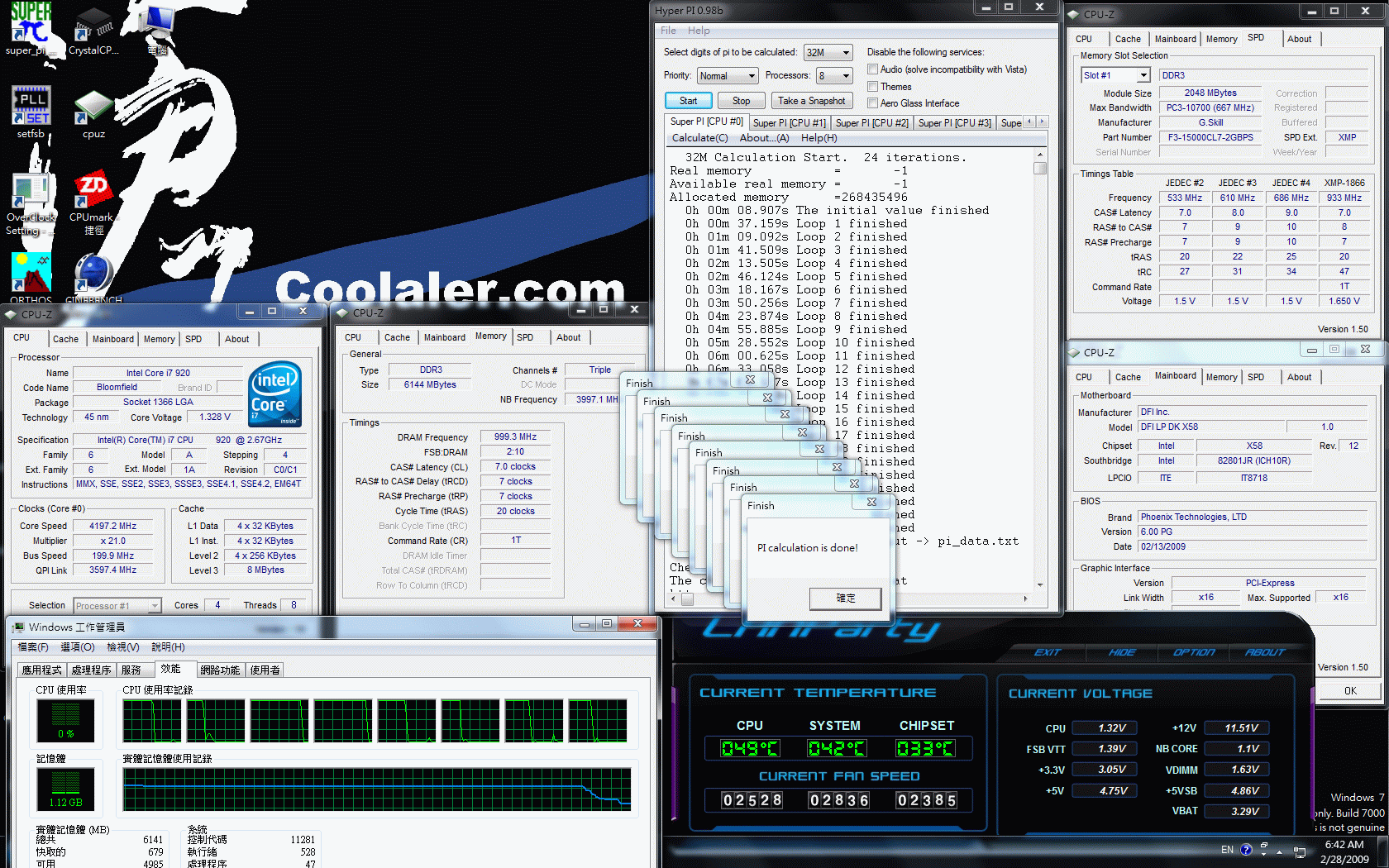1389x868 pixels.
Task: Click the title icon of the CPU-Z CPU window
Action: coord(11,315)
